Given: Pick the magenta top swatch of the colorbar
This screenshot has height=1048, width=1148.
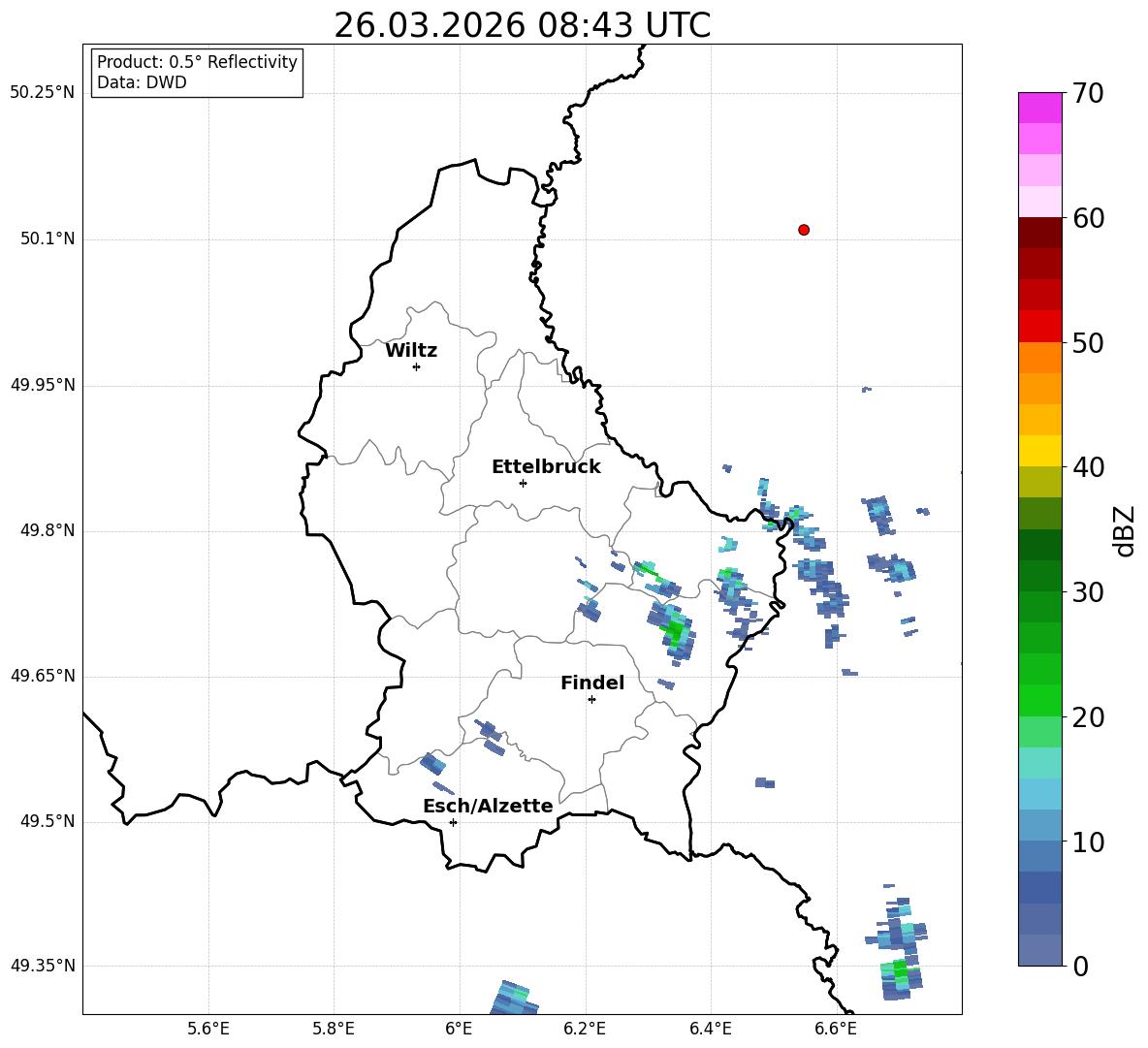Looking at the screenshot, I should [x=1039, y=108].
